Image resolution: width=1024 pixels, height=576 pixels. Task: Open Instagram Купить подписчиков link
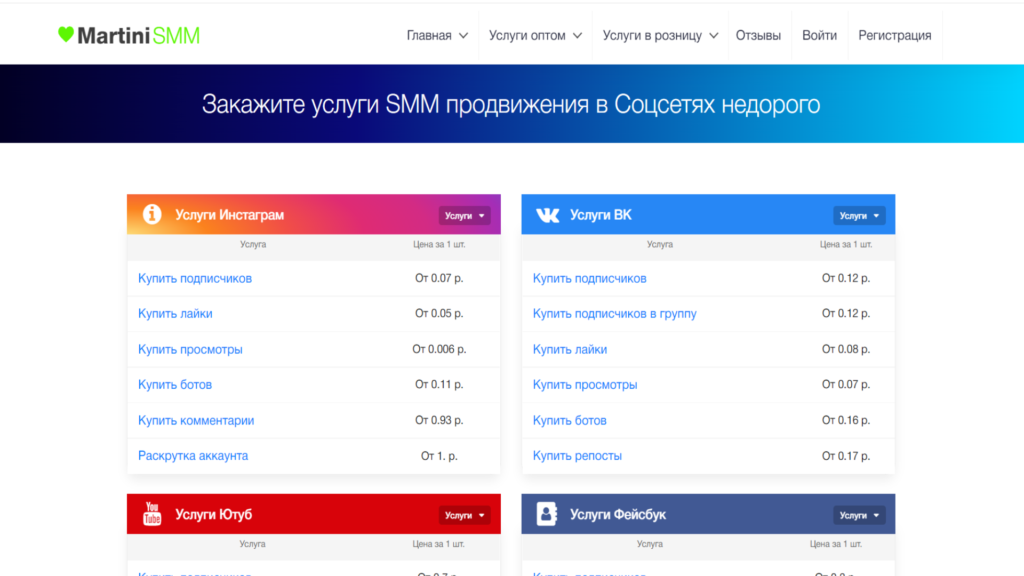(x=195, y=278)
